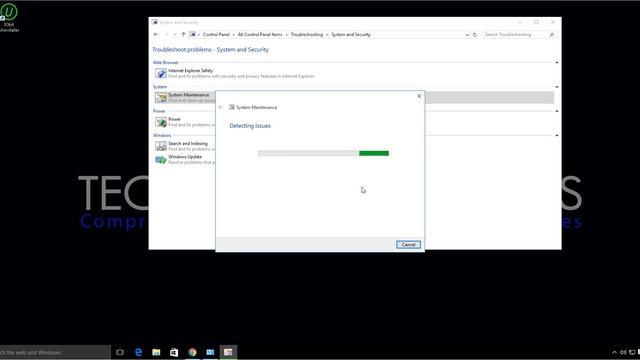Click the Detecting issues heading text
Screen dimensions: 640x360
click(250, 126)
